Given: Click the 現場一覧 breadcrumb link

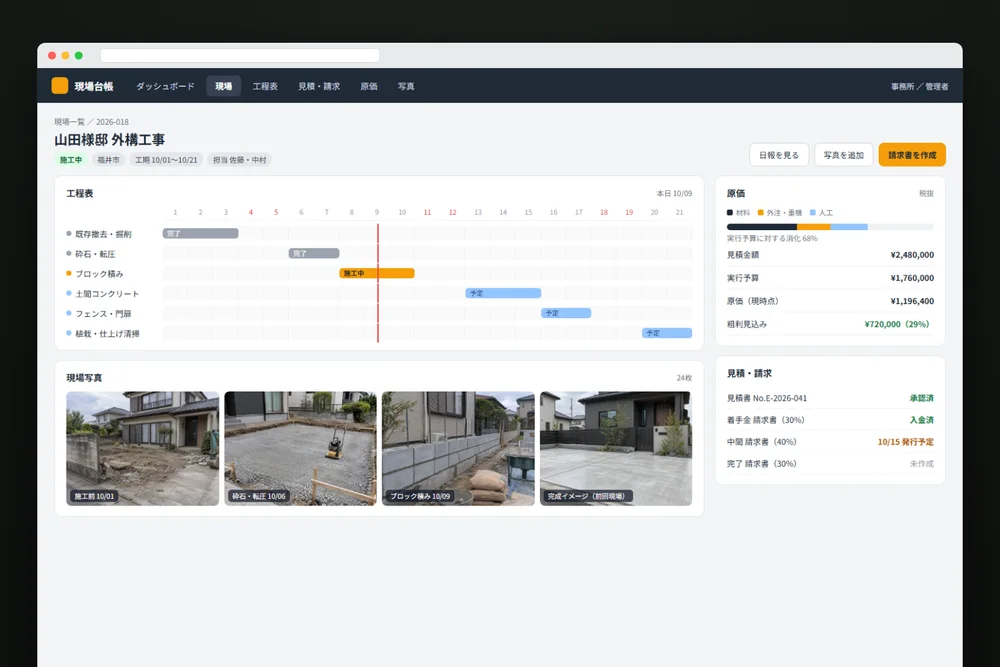Looking at the screenshot, I should tap(69, 121).
